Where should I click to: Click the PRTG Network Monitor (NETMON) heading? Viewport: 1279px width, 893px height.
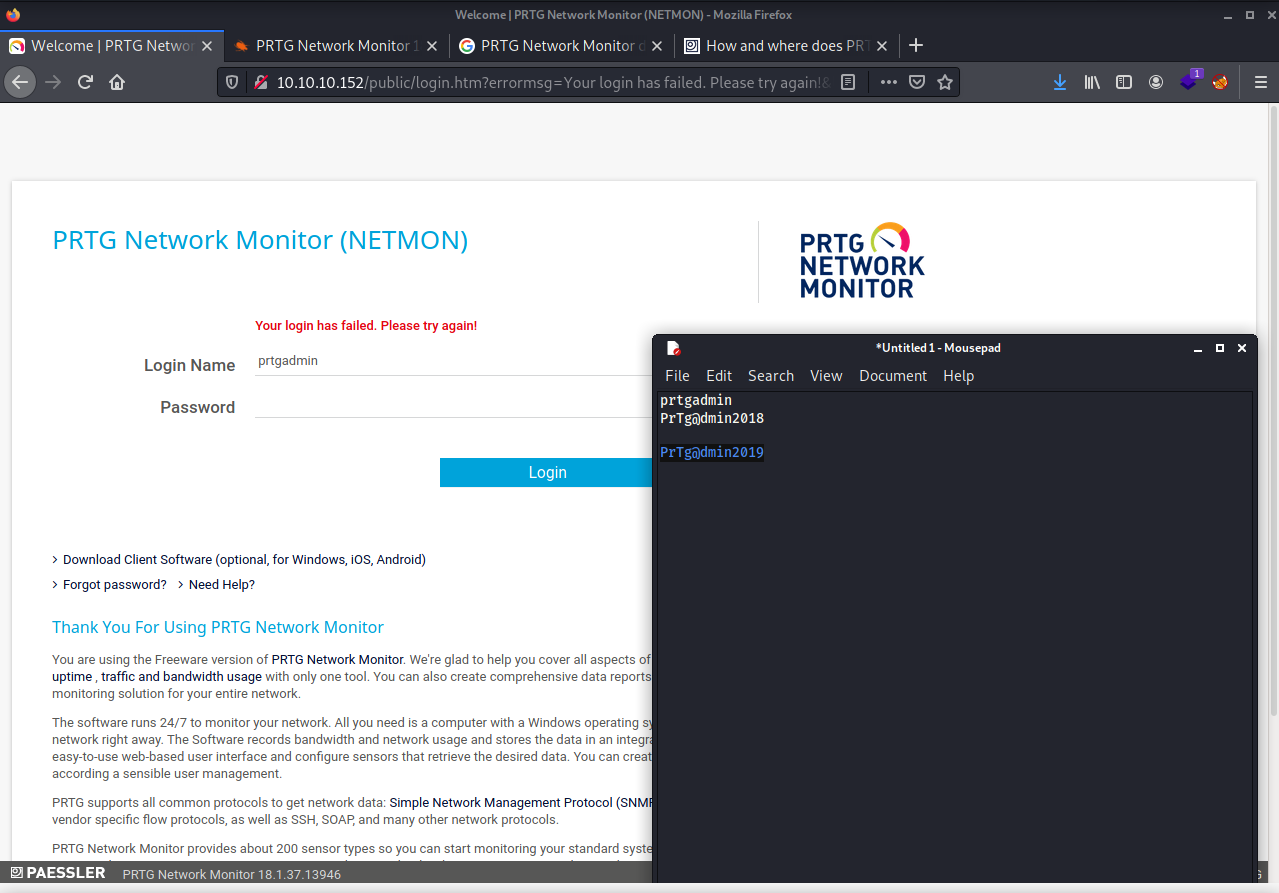pyautogui.click(x=260, y=240)
